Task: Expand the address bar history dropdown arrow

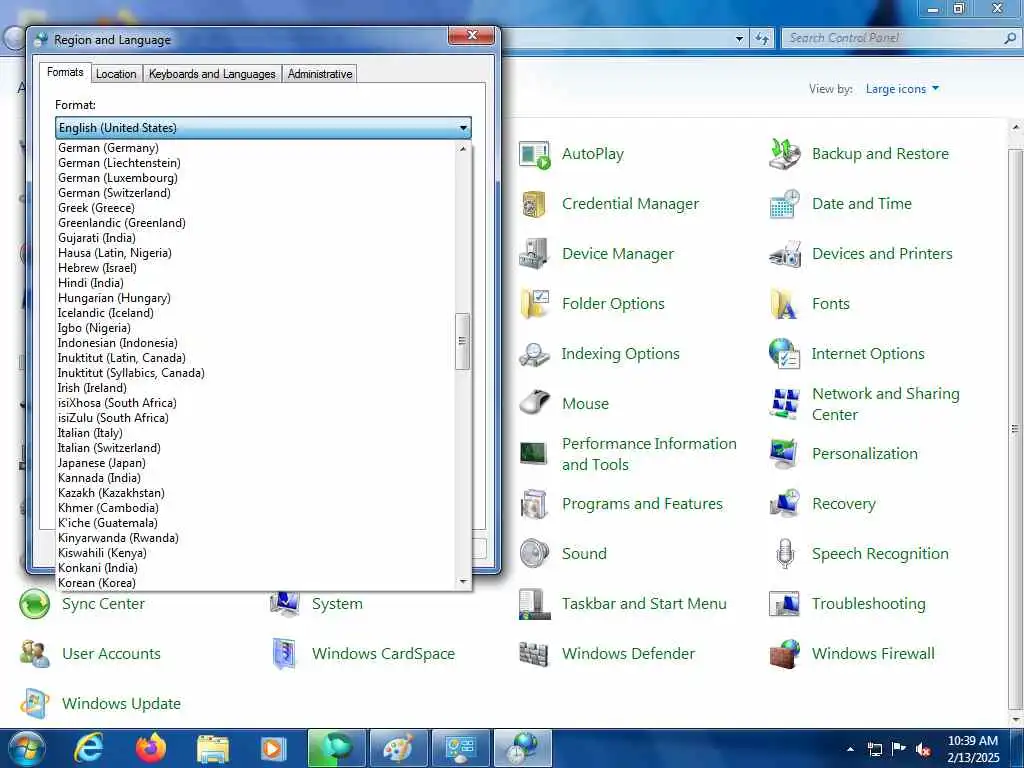Action: [x=739, y=39]
